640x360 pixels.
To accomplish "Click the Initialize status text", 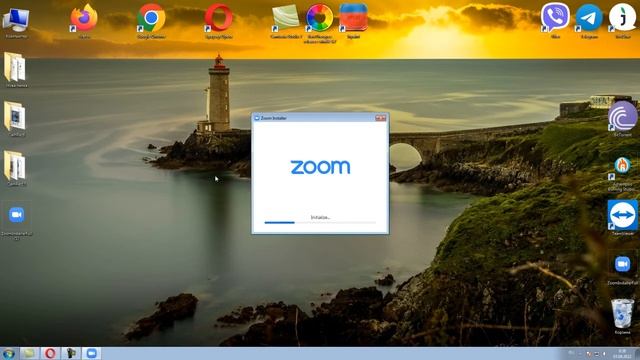I will tap(320, 217).
